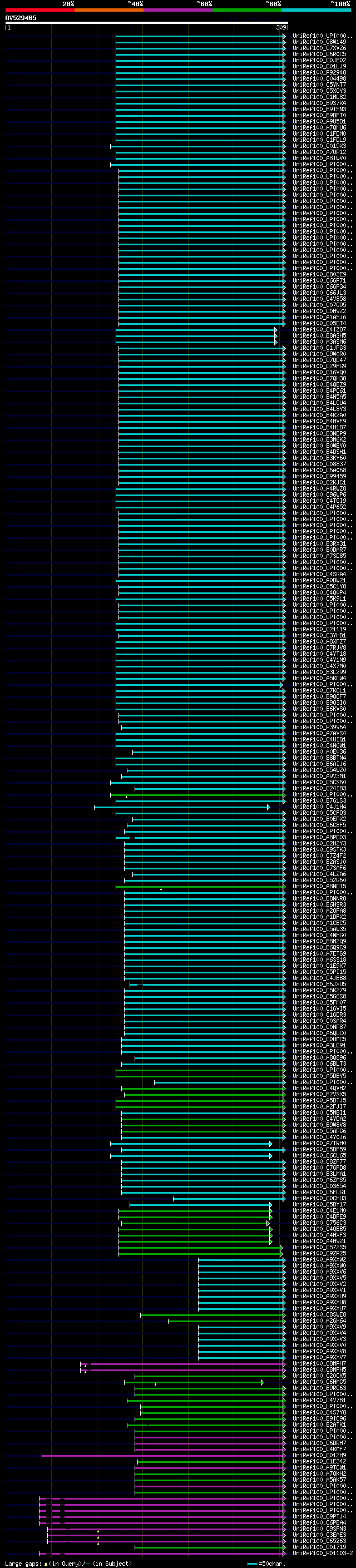The width and height of the screenshot is (356, 1568).
Task: Click the green ~80% identity legend segment
Action: pyautogui.click(x=247, y=10)
